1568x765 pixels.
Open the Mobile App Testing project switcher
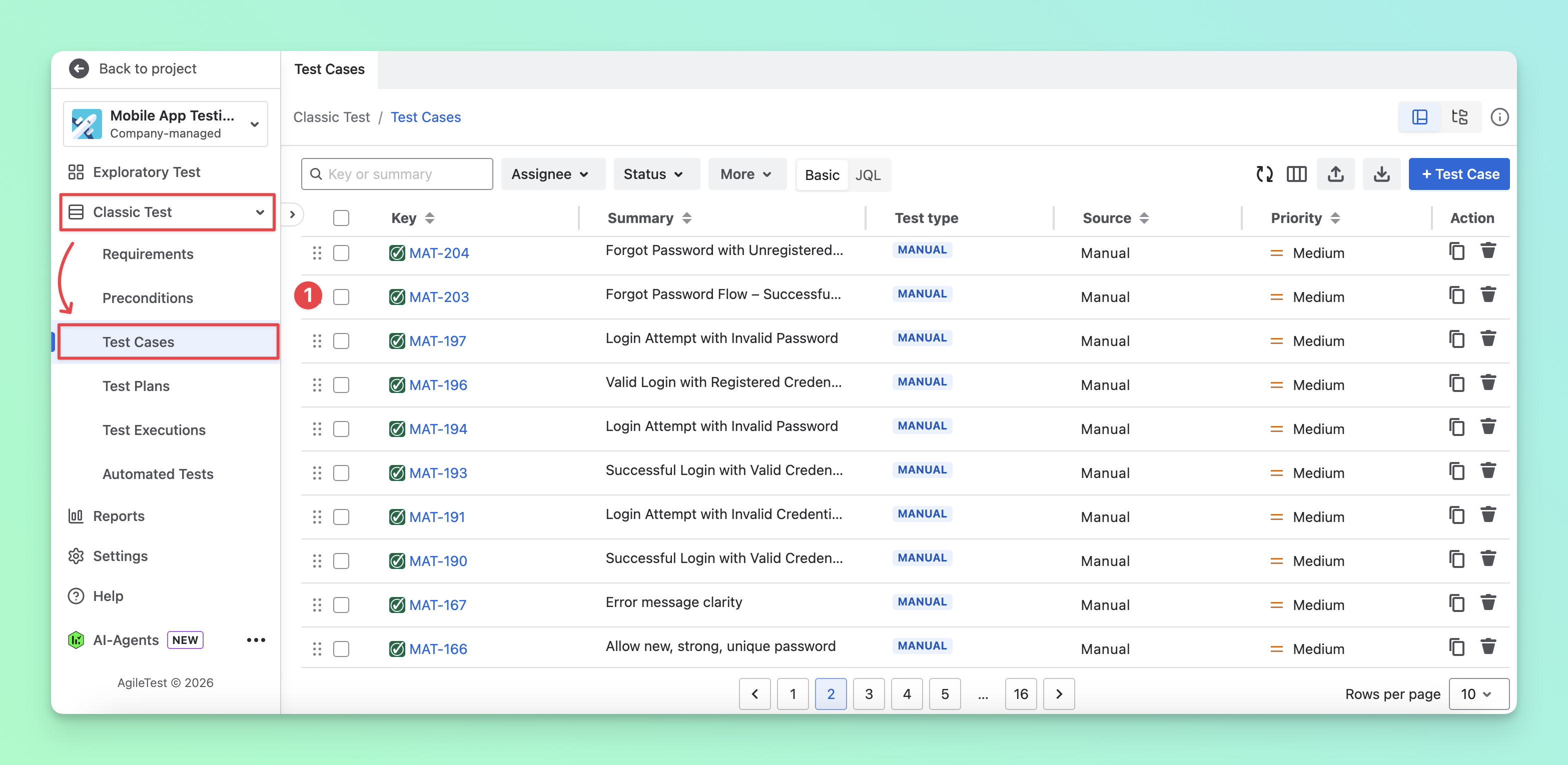click(x=166, y=124)
